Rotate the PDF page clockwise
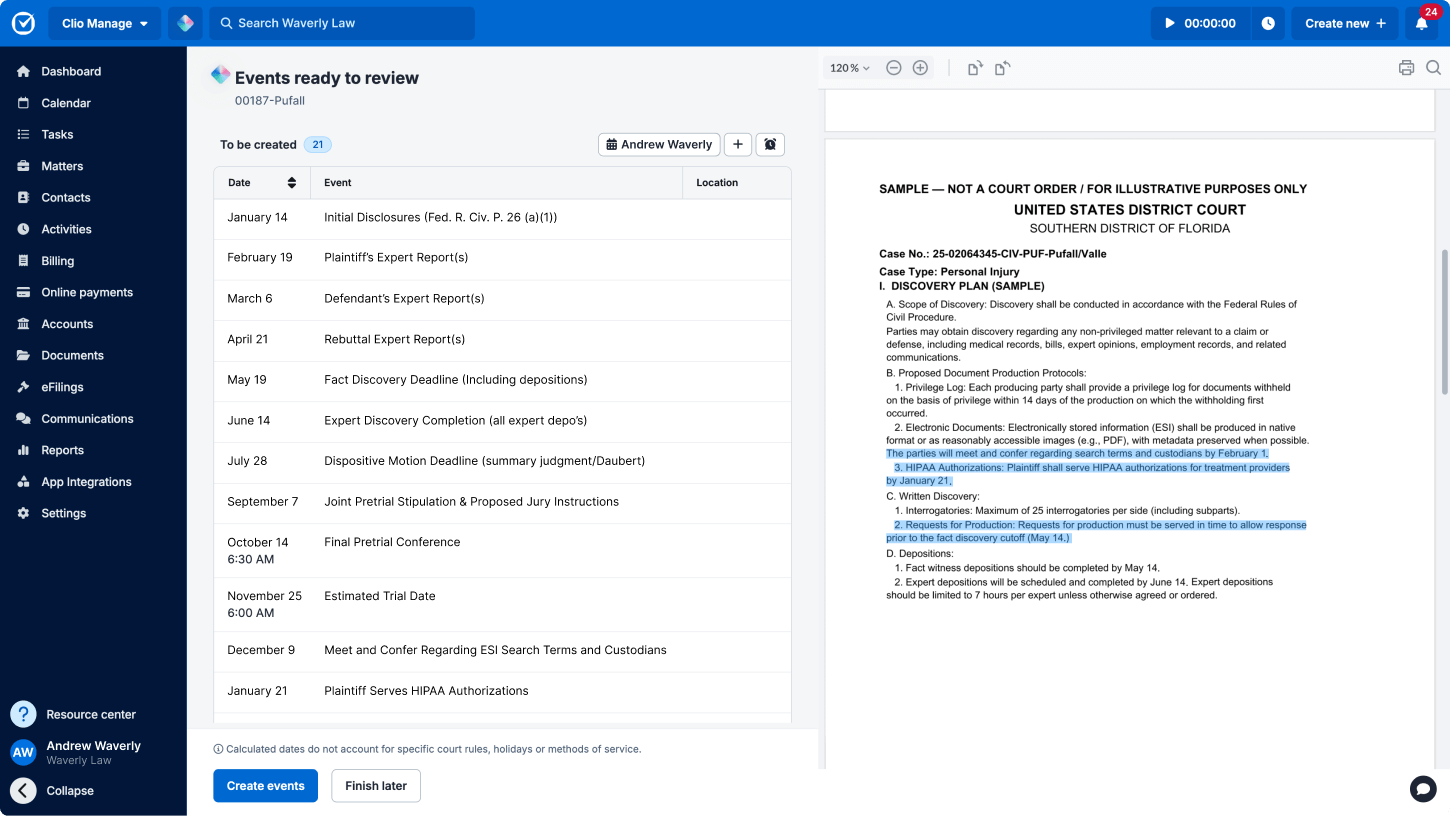 [974, 67]
